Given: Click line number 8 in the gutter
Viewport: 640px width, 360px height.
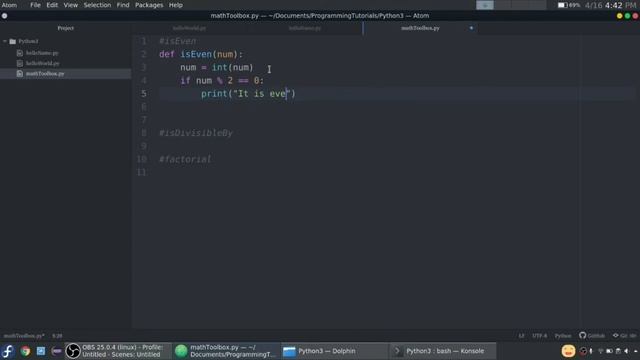Looking at the screenshot, I should (x=144, y=133).
